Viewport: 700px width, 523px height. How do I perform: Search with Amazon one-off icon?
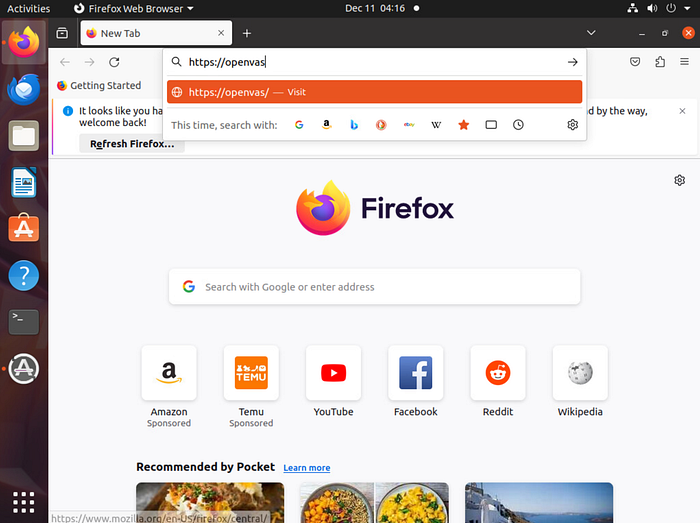point(327,125)
